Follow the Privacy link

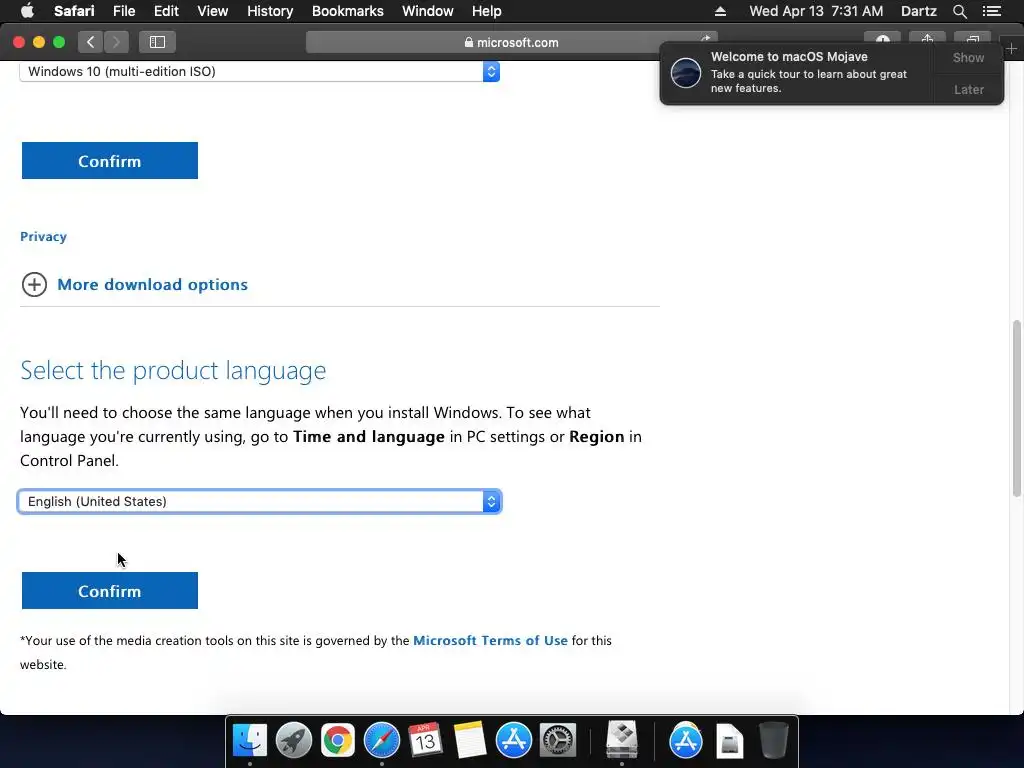(x=43, y=236)
